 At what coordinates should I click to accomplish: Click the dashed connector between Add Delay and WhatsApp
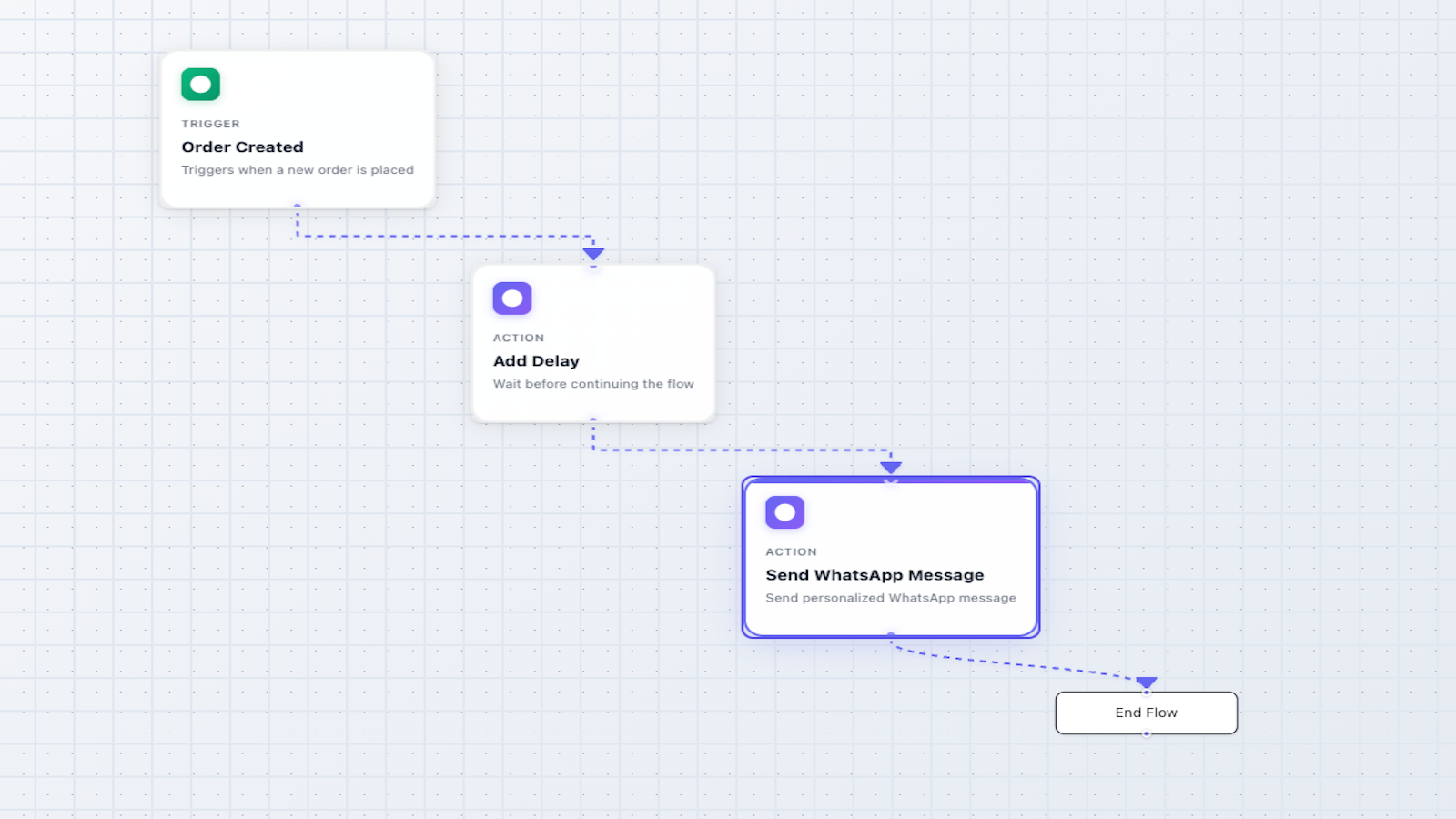pos(742,449)
